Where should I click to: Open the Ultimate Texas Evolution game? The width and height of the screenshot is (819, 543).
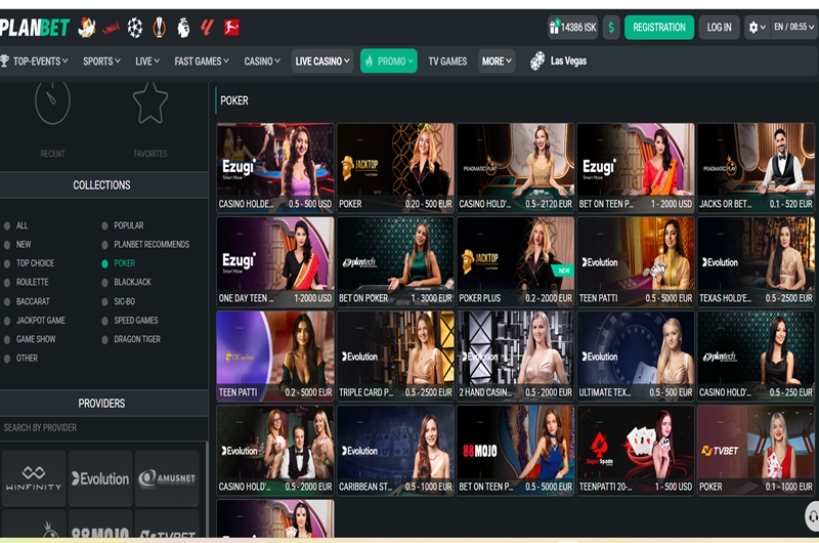[x=636, y=356]
